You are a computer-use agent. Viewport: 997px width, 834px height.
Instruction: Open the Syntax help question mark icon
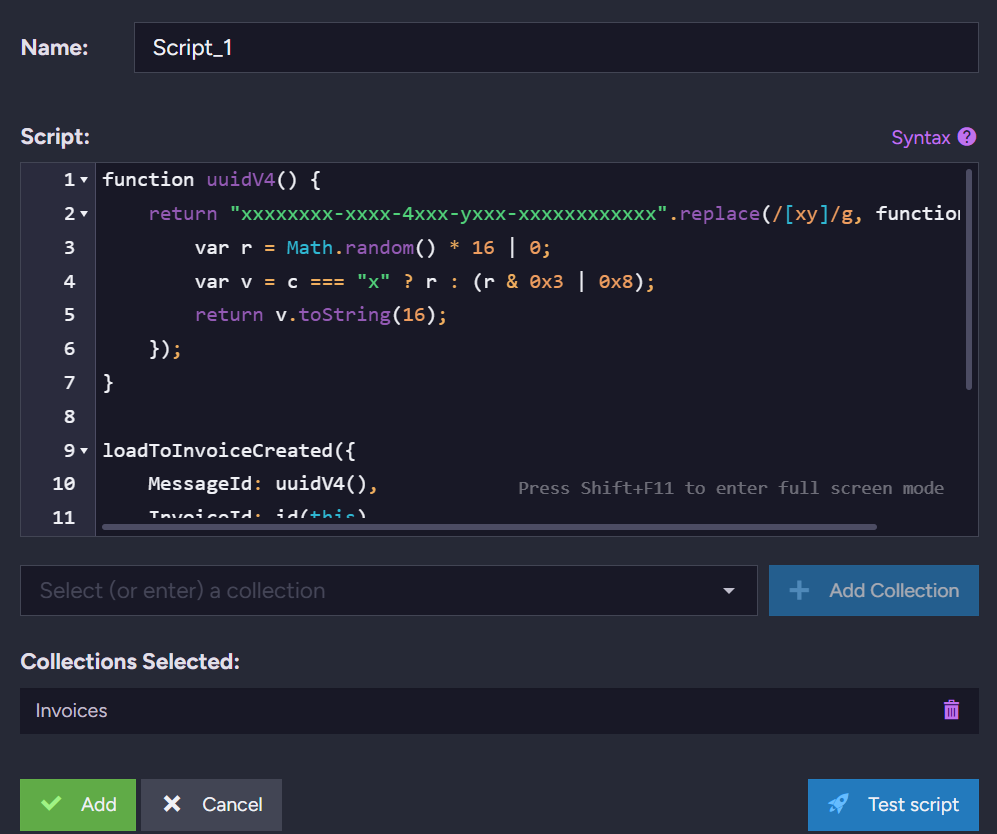tap(966, 137)
